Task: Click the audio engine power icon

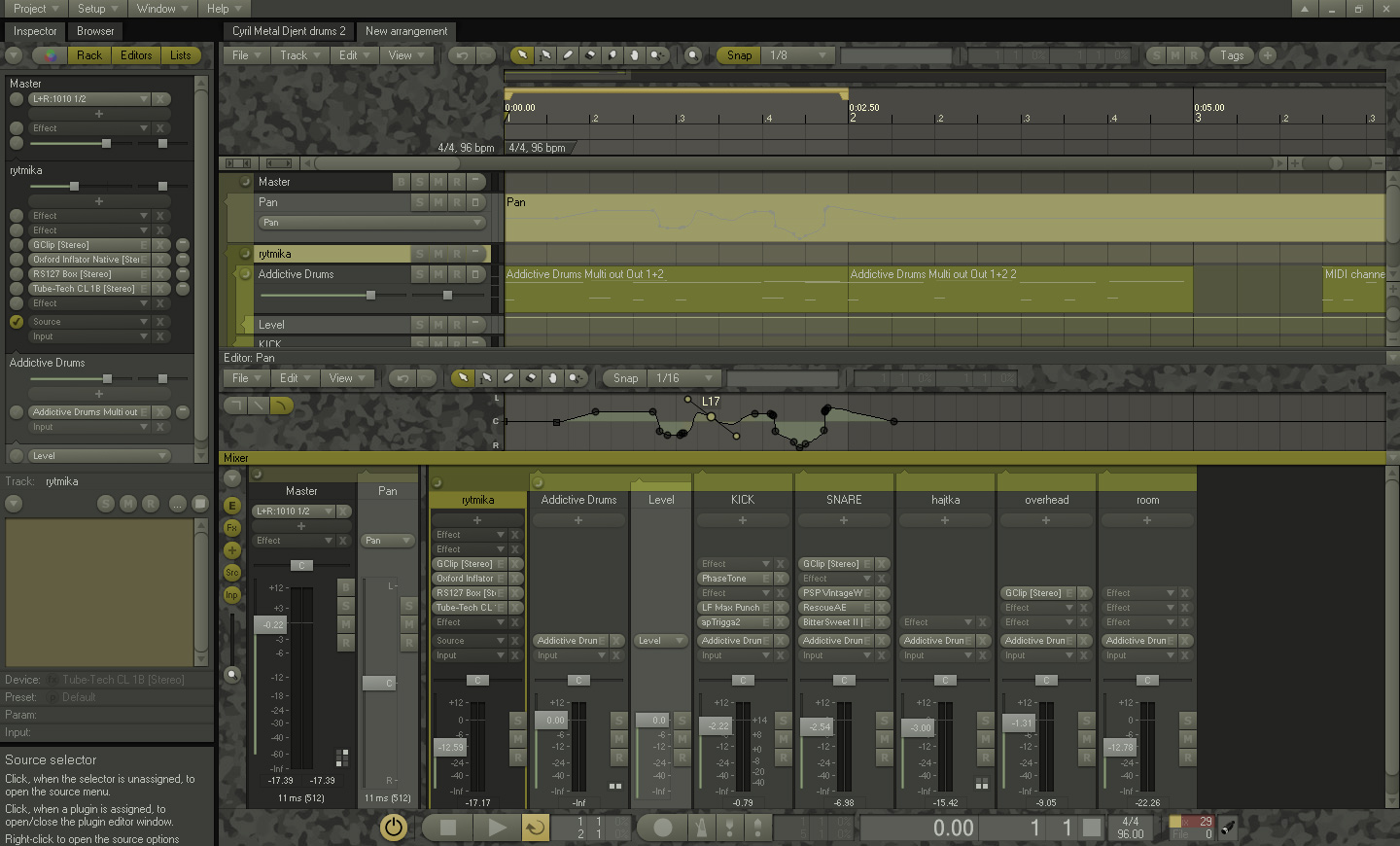Action: pos(393,828)
